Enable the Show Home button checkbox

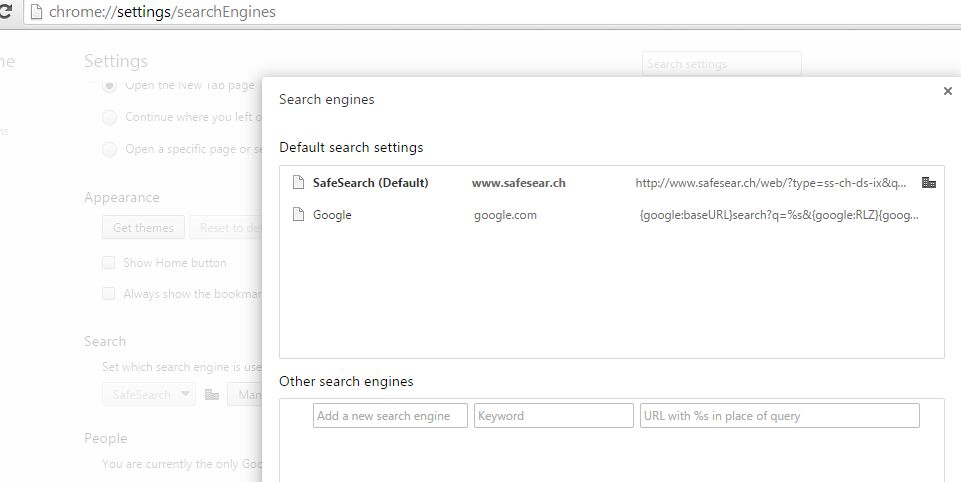(109, 263)
